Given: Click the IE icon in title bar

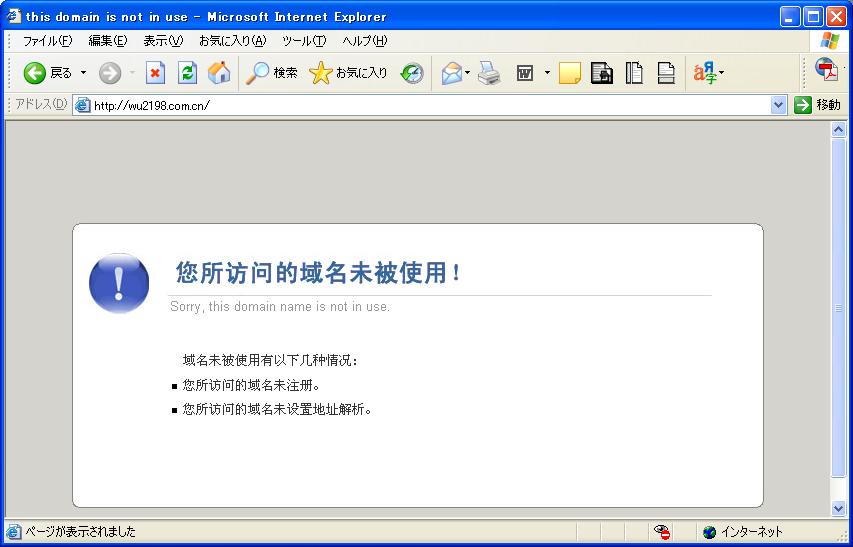Looking at the screenshot, I should tap(14, 16).
